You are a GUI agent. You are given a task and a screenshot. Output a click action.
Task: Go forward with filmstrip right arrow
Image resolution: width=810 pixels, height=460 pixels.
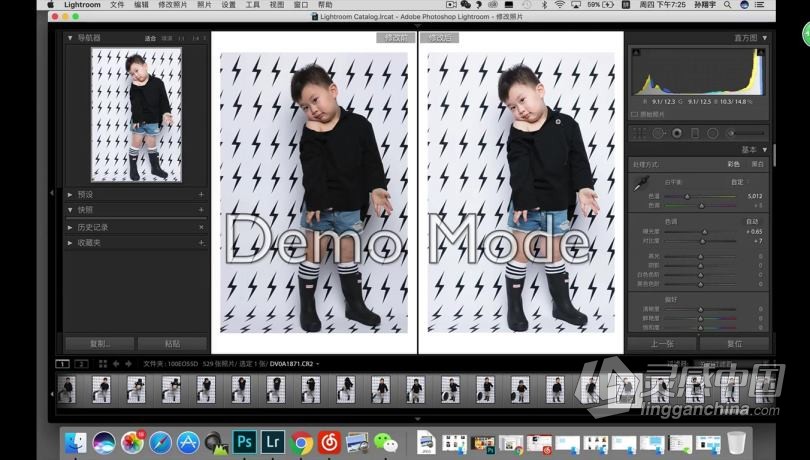(x=128, y=364)
